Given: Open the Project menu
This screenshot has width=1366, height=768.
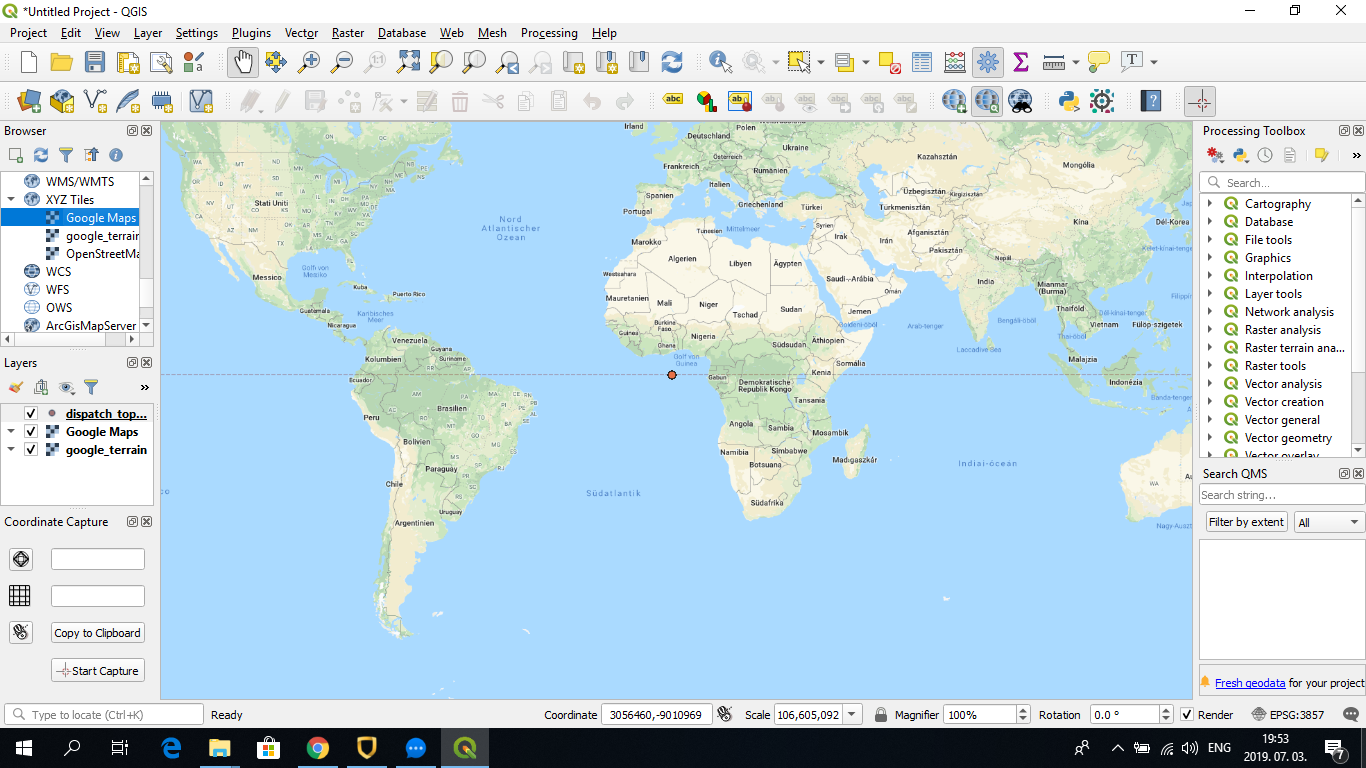Looking at the screenshot, I should click(28, 33).
